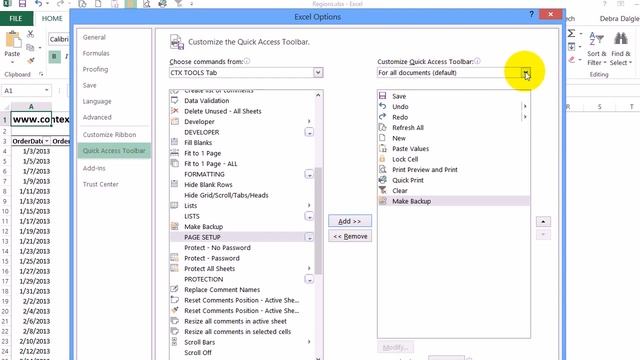Select Paste Values in right list
640x360 pixels.
[453, 149]
